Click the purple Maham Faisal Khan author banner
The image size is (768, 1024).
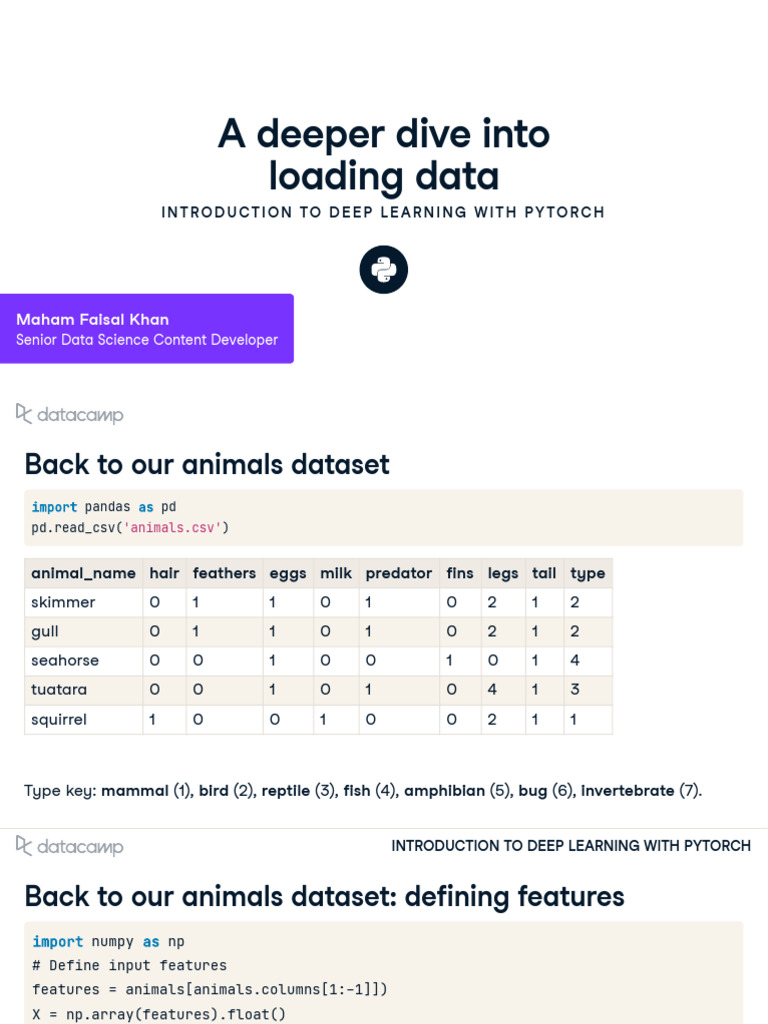click(147, 328)
